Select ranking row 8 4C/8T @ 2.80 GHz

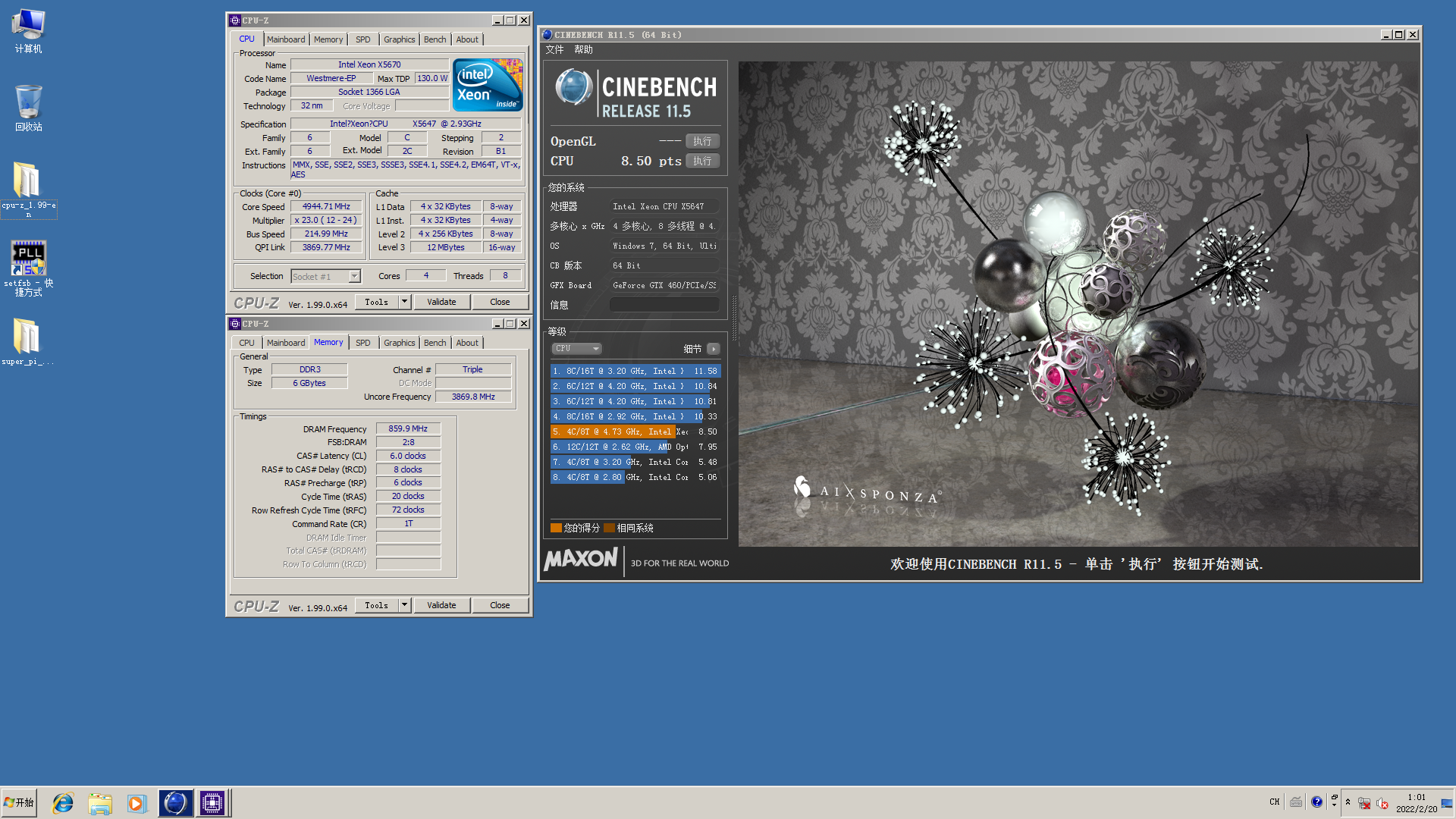[x=635, y=477]
